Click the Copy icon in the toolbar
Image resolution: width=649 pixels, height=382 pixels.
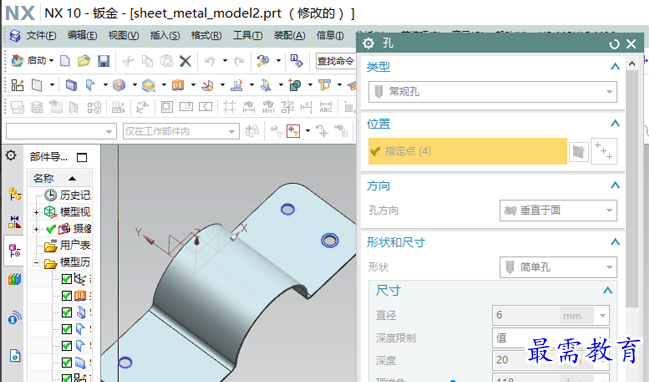[x=147, y=61]
